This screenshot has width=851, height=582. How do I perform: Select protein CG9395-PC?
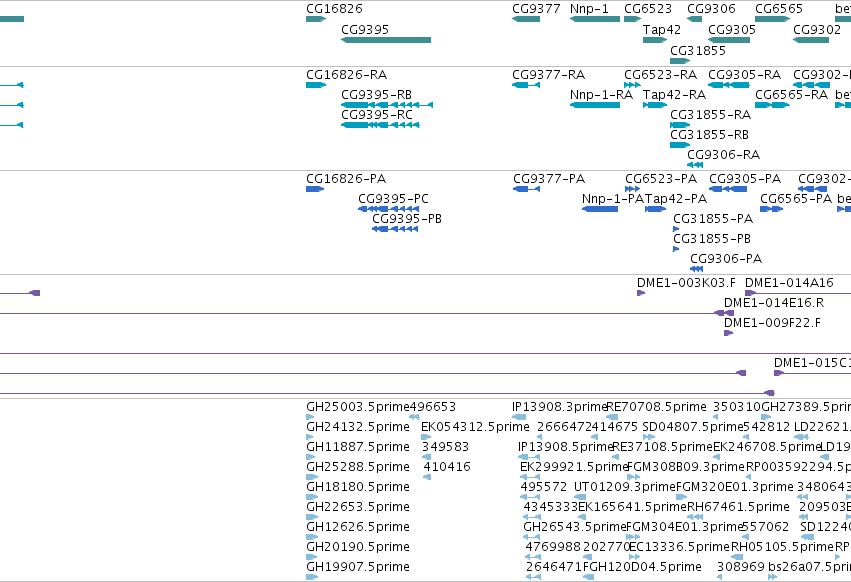(x=389, y=209)
